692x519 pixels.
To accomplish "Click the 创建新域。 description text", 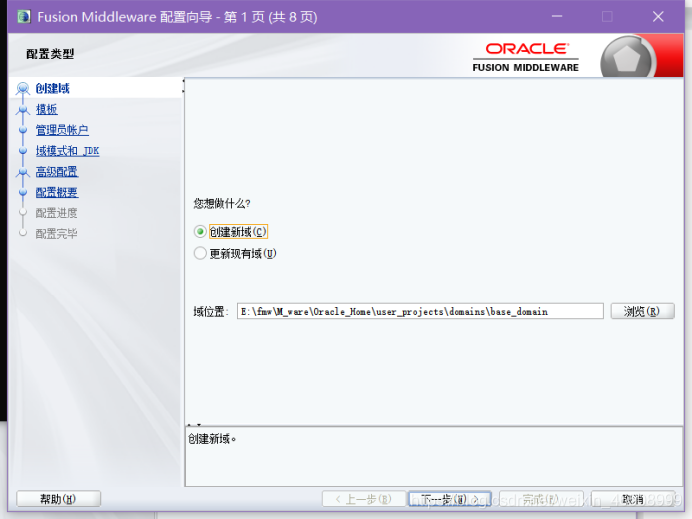I will [x=212, y=439].
